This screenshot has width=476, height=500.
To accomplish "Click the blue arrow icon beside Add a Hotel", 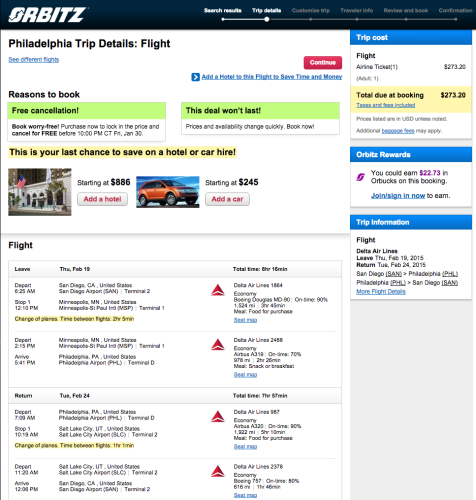I will (x=195, y=77).
